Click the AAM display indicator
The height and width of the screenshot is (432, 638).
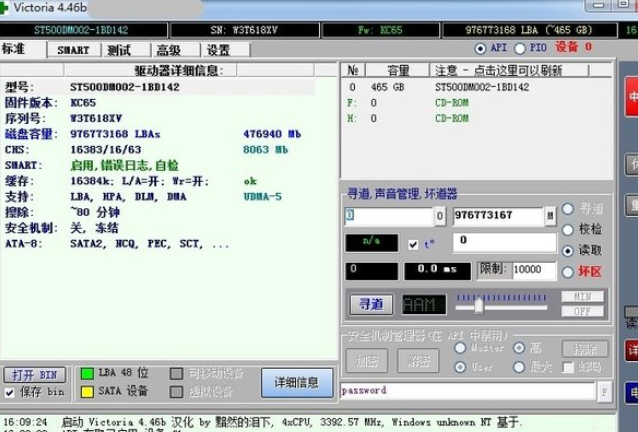tap(424, 304)
